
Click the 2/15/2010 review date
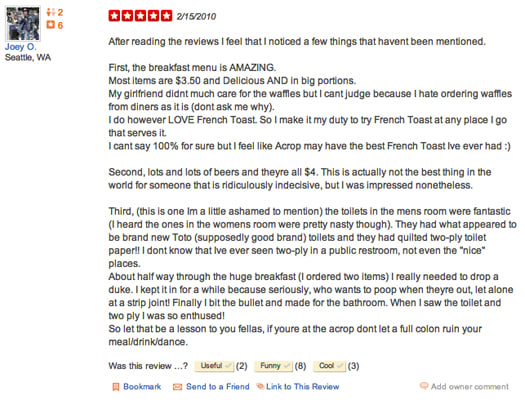tap(196, 16)
